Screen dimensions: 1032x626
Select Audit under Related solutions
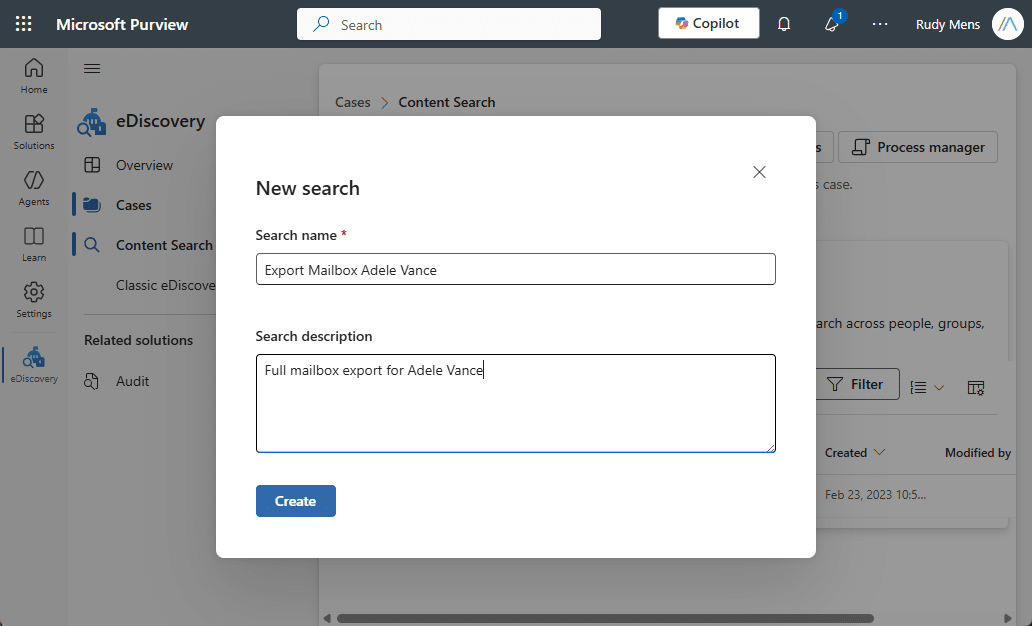click(x=132, y=381)
